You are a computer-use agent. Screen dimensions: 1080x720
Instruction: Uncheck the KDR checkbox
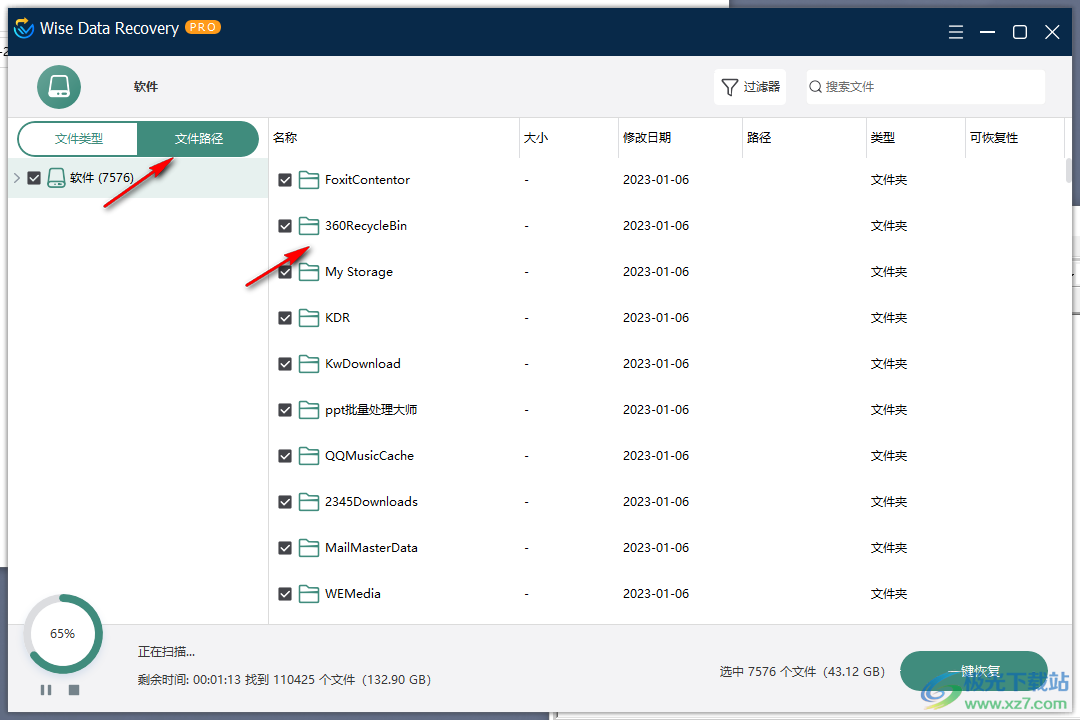tap(285, 318)
